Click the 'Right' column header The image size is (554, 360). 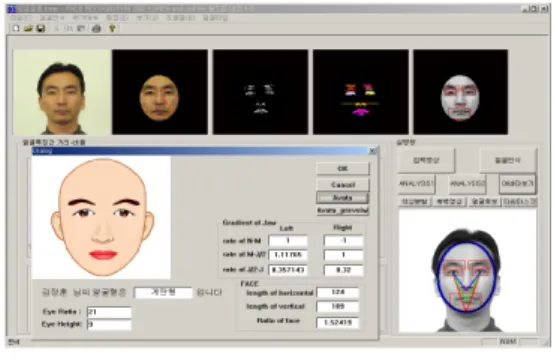coord(343,228)
